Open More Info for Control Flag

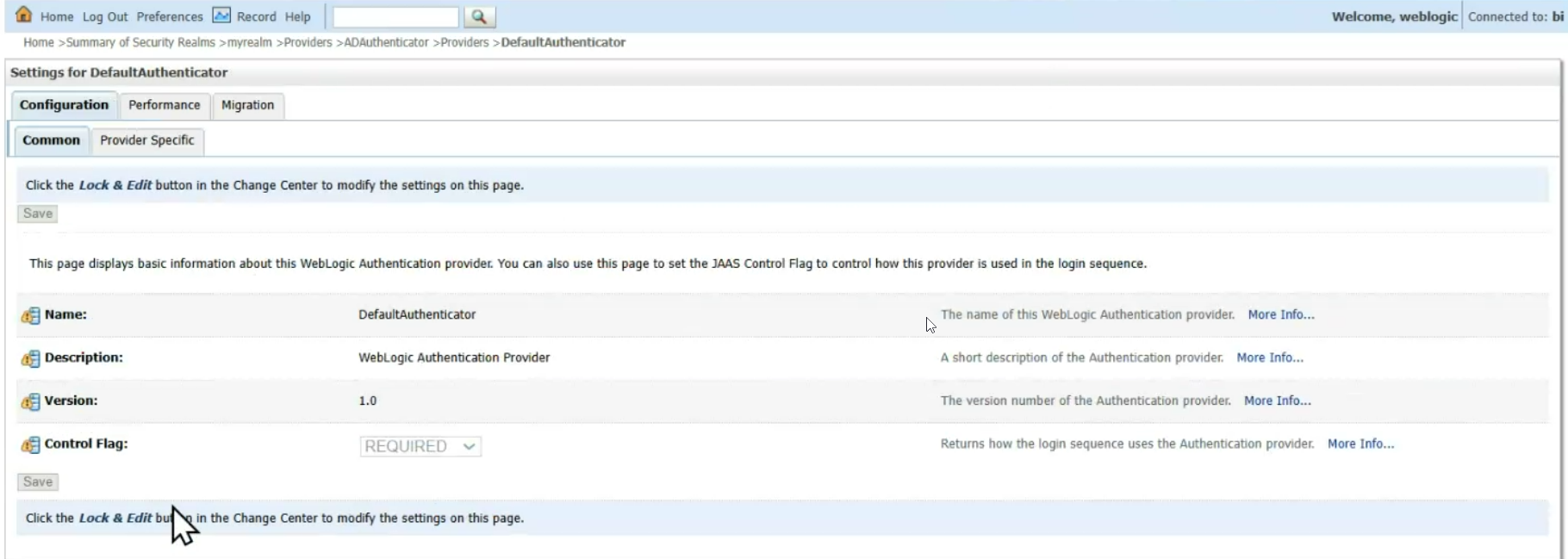tap(1360, 444)
